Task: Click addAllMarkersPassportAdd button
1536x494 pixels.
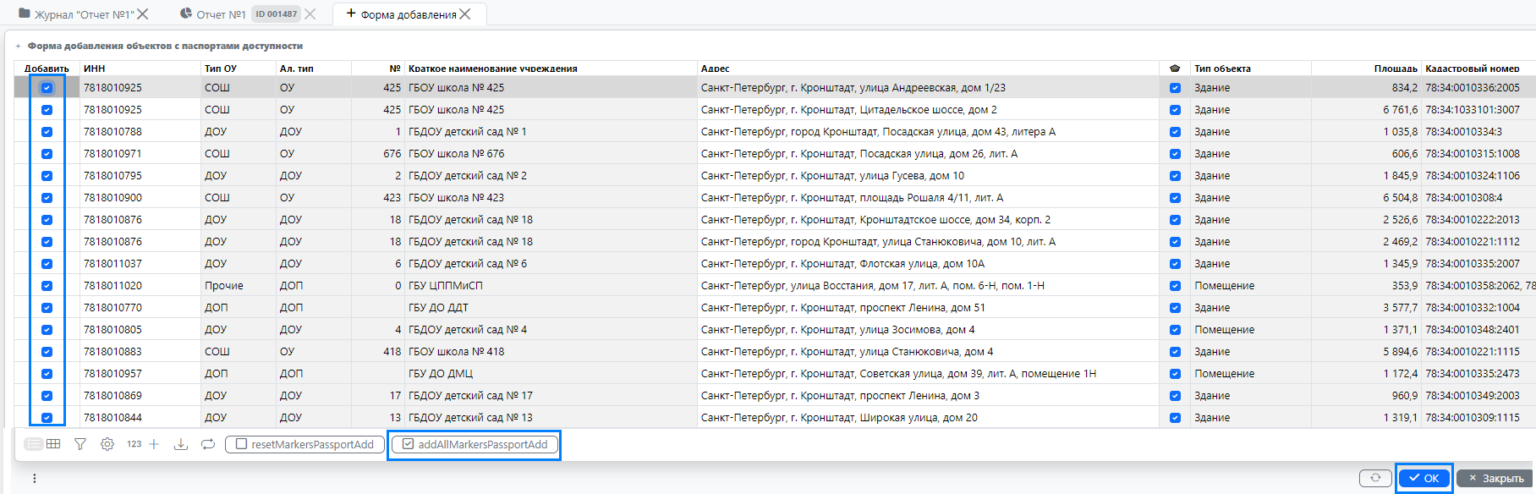Action: coord(474,444)
